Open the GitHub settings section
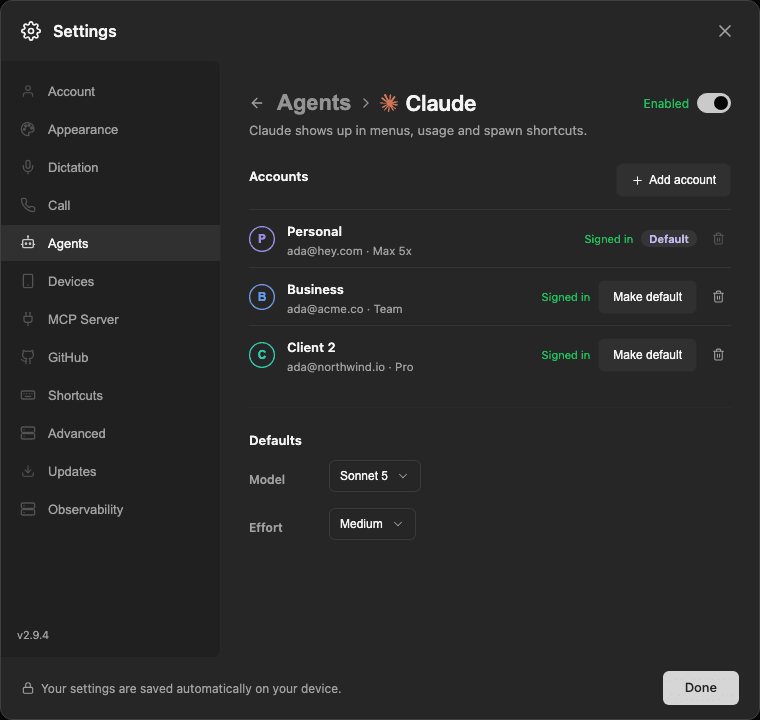This screenshot has width=760, height=720. [x=111, y=357]
